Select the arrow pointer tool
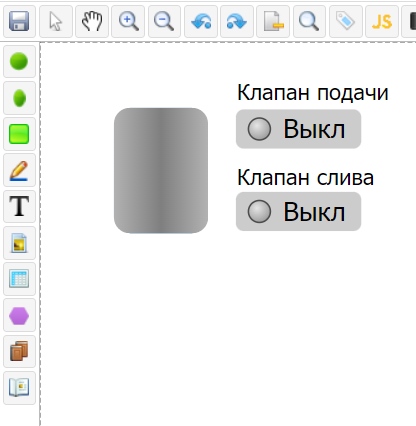 [56, 21]
